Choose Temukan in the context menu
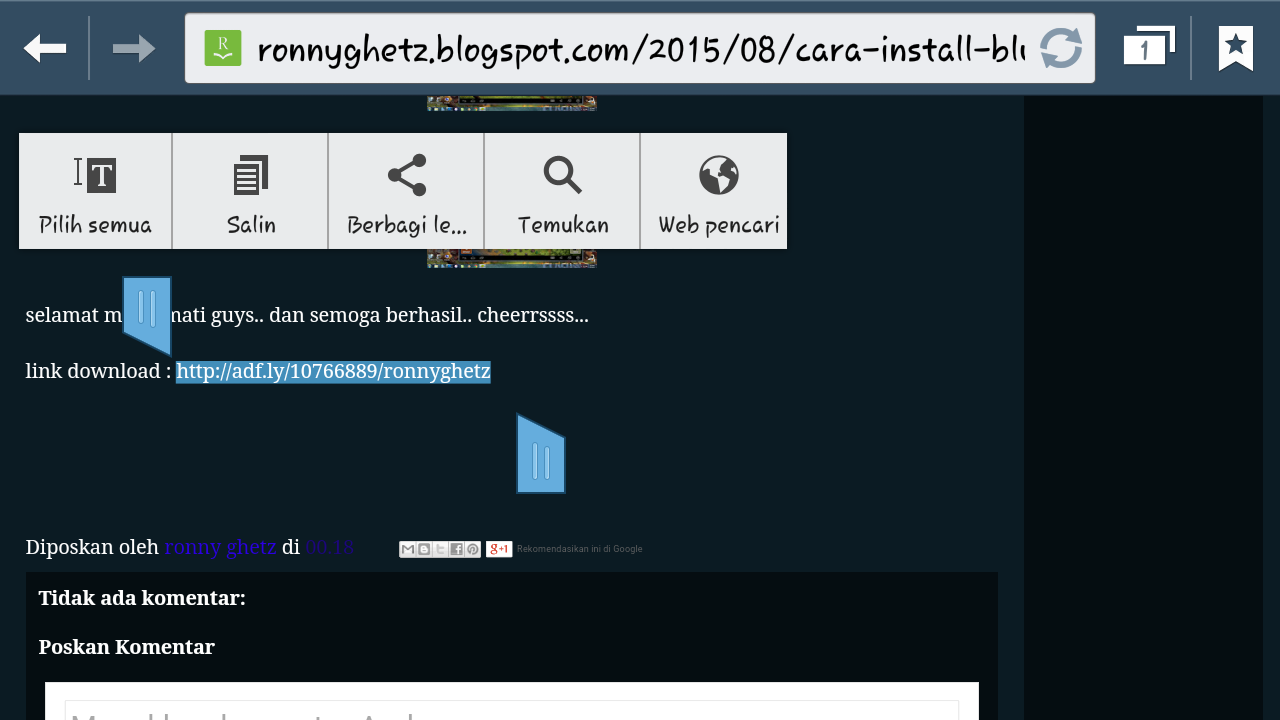 (x=561, y=224)
